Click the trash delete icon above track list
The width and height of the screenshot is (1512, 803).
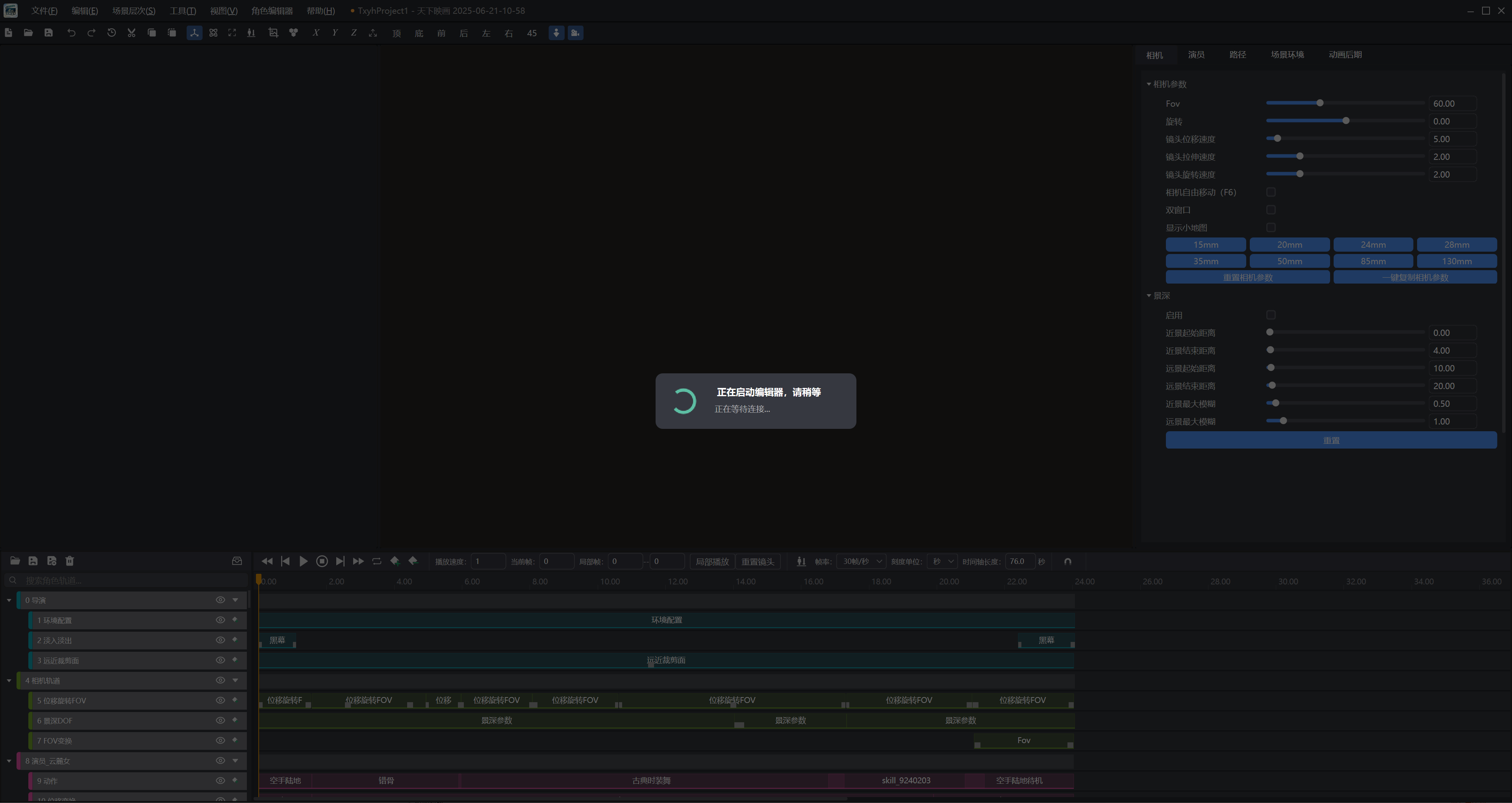(x=70, y=560)
